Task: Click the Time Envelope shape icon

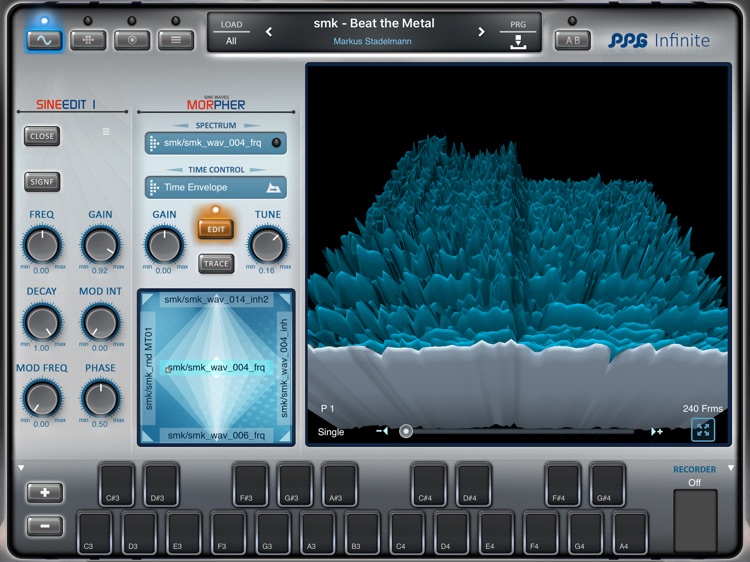Action: (x=273, y=188)
